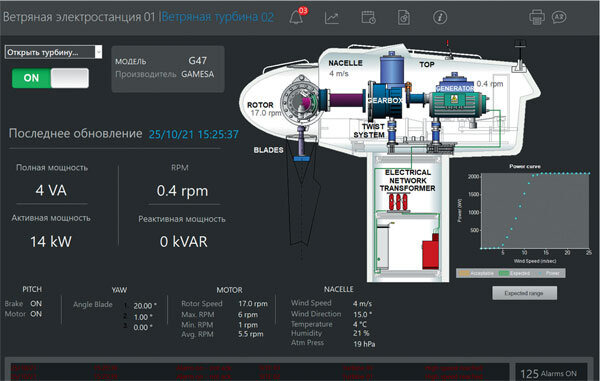Click the Atm Press '19 hPa' value
The image size is (600, 381).
tap(364, 344)
